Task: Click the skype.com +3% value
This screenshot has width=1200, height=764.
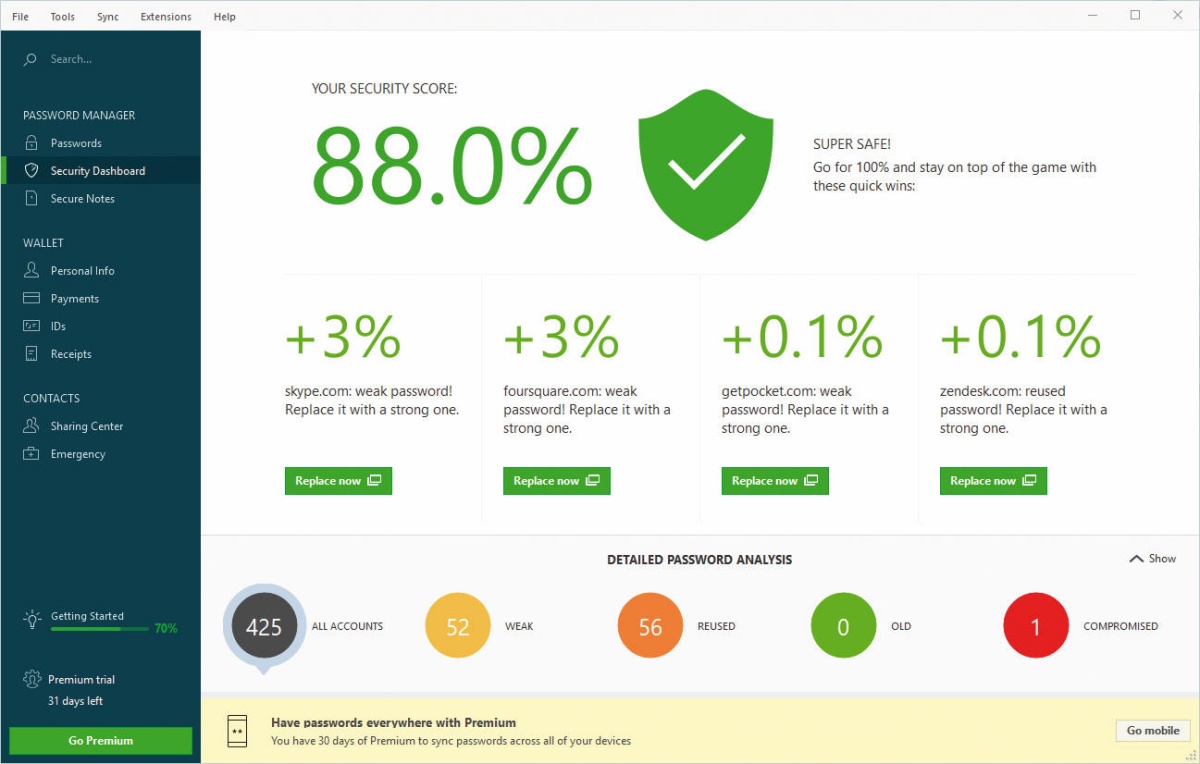Action: point(343,337)
